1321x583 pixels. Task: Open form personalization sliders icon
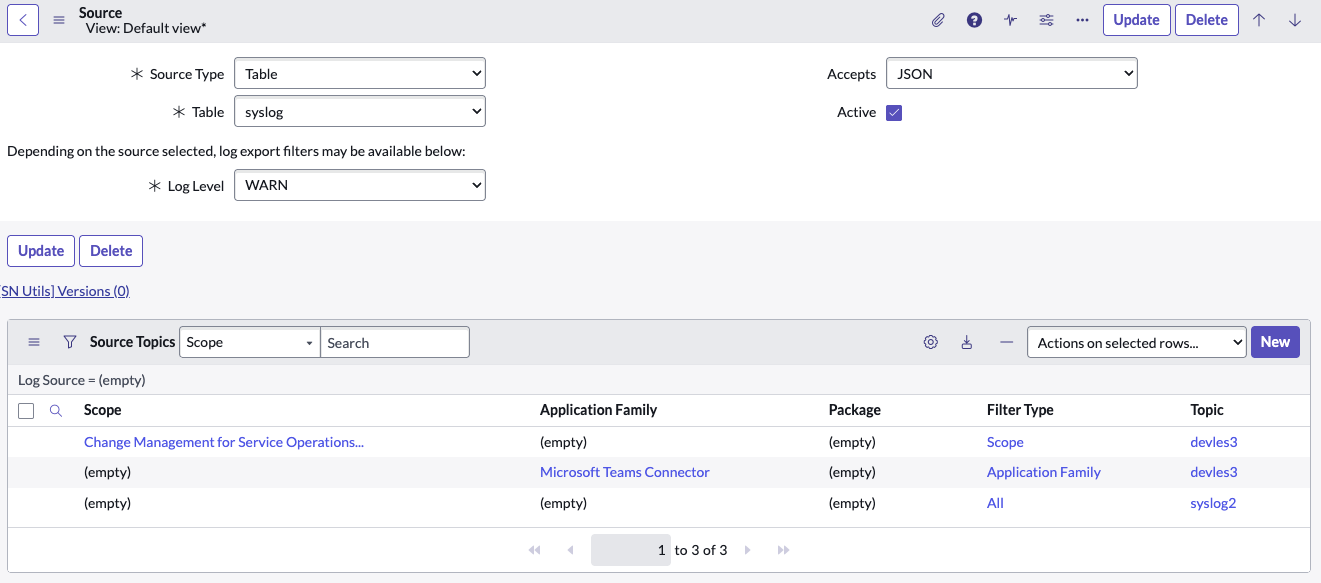1046,20
